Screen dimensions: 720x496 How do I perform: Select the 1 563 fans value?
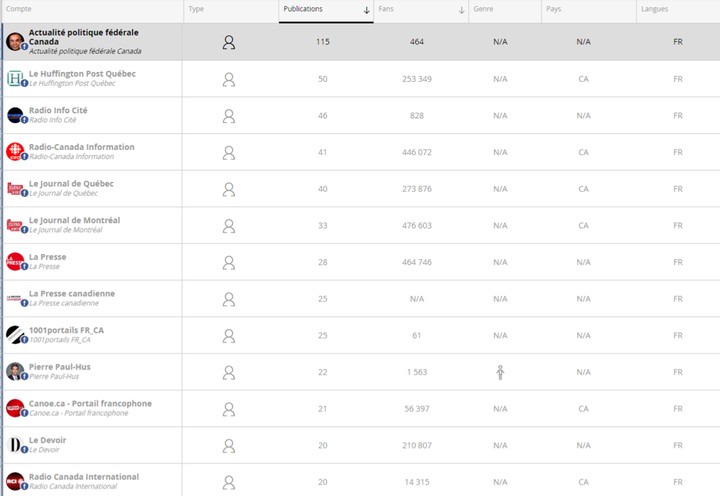pyautogui.click(x=417, y=372)
